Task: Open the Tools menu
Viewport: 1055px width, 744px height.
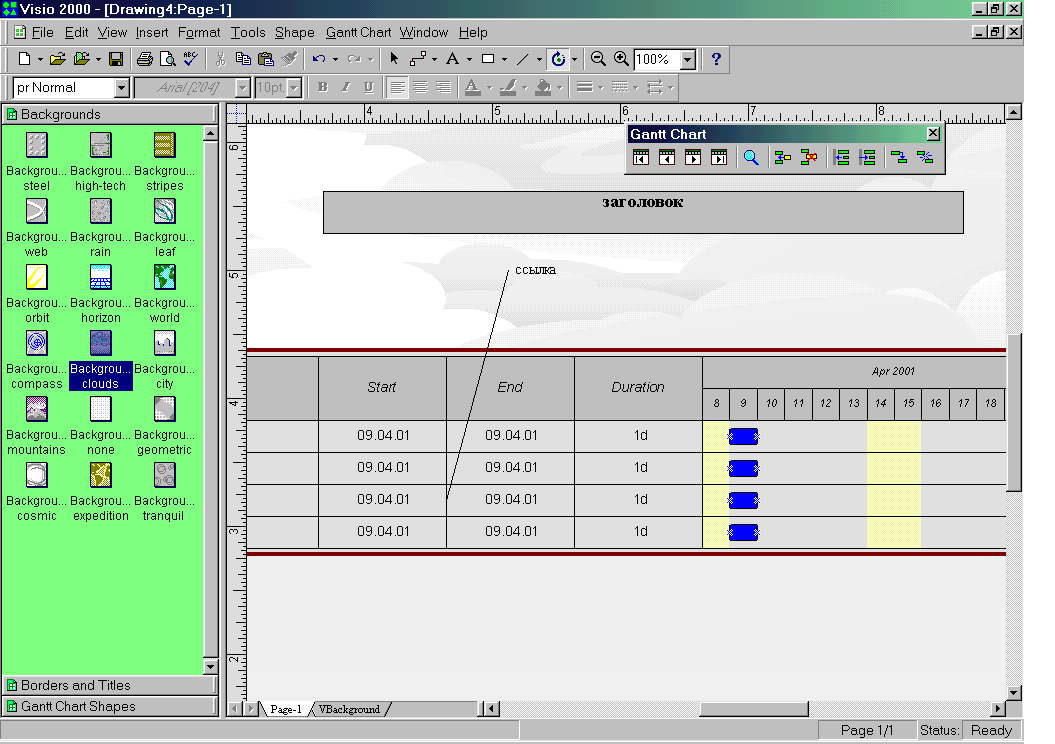Action: point(248,32)
